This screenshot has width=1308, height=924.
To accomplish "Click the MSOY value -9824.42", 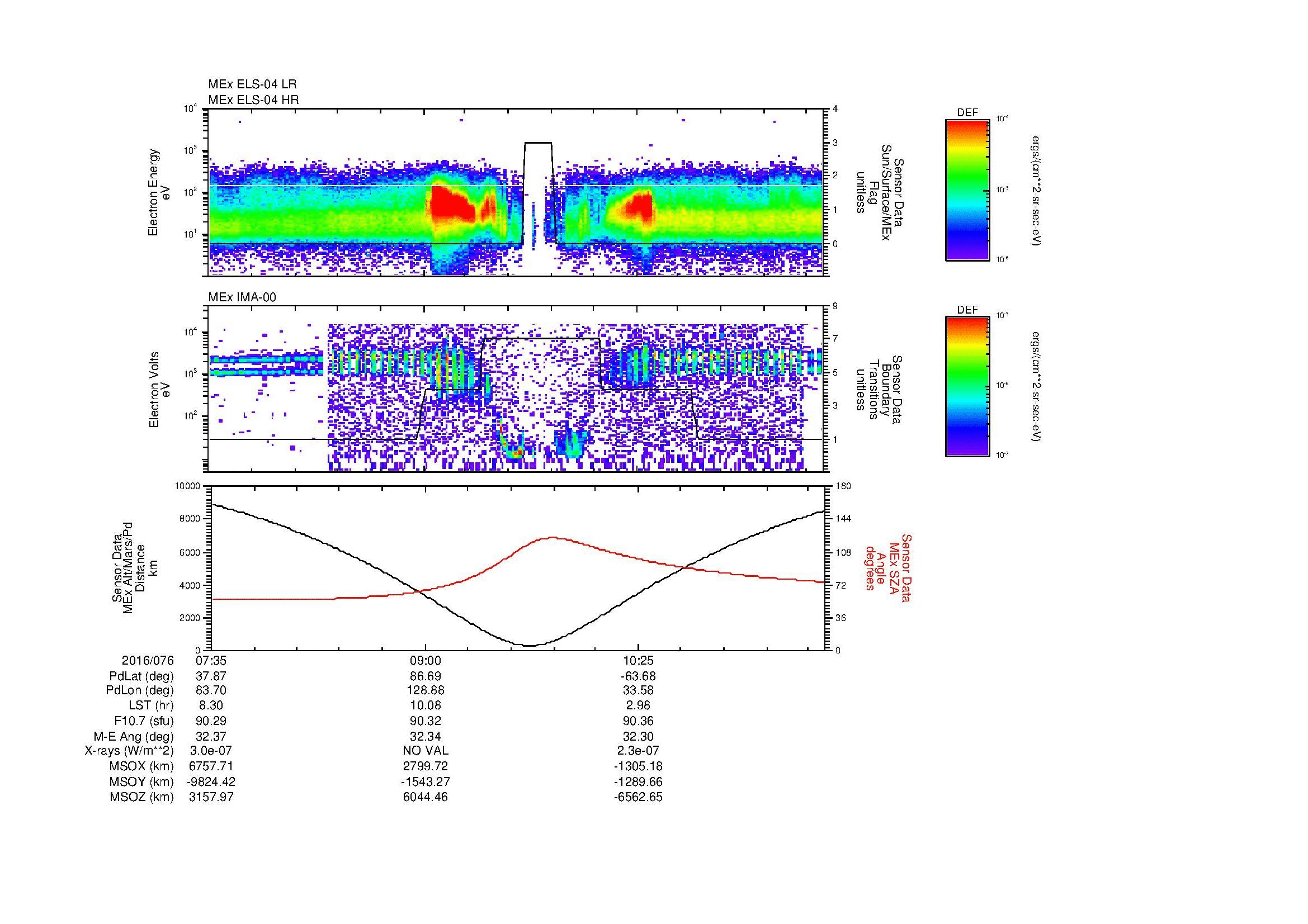I will [211, 781].
